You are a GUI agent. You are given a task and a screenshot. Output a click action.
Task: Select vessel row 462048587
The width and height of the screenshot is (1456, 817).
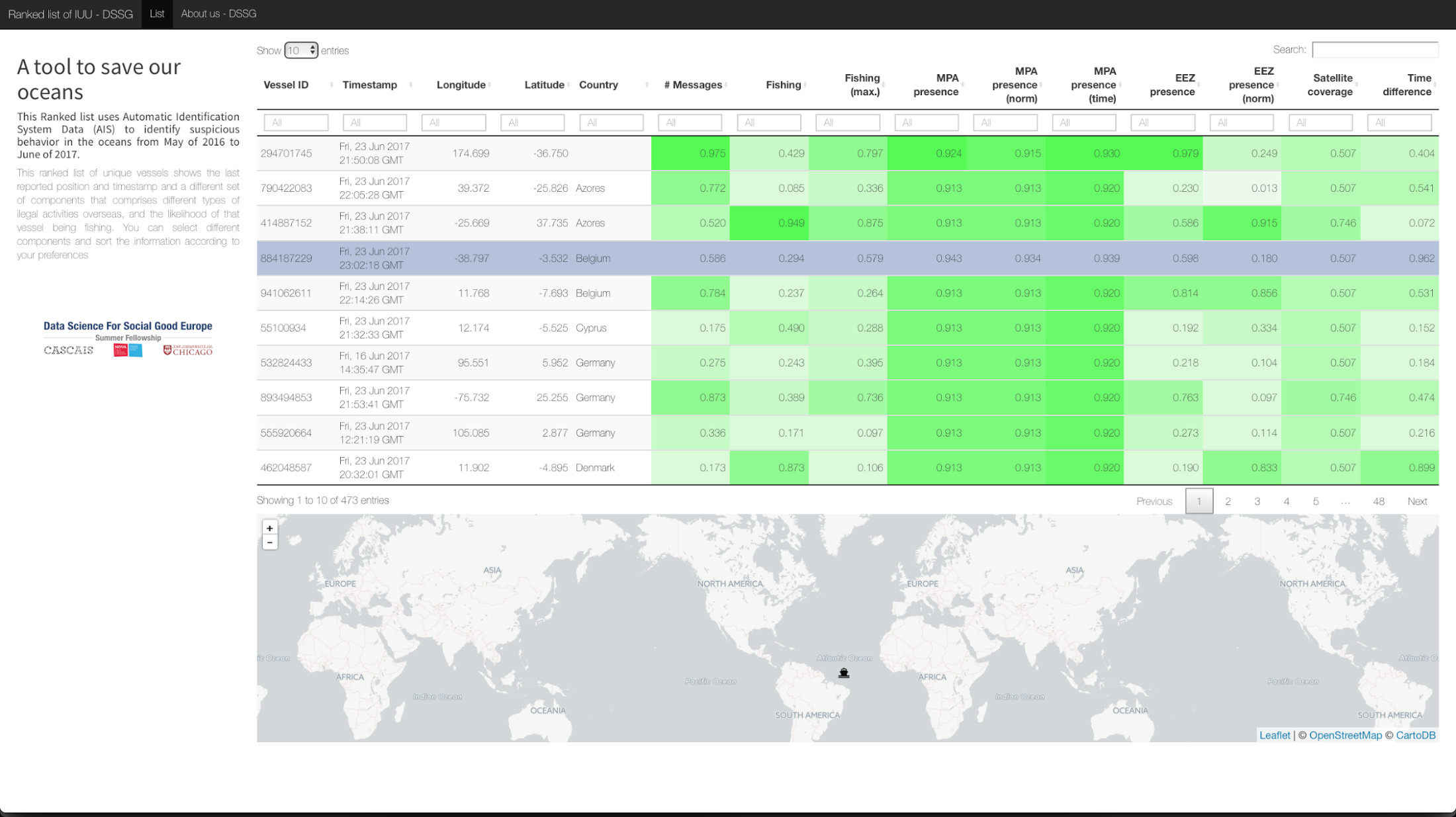click(x=848, y=468)
